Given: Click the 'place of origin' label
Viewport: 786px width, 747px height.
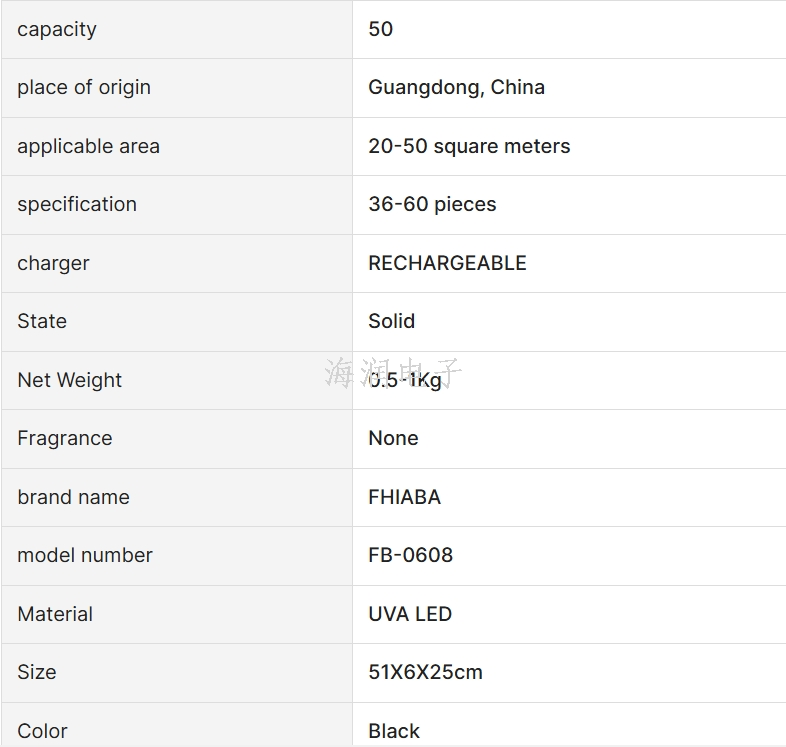Looking at the screenshot, I should tap(84, 88).
